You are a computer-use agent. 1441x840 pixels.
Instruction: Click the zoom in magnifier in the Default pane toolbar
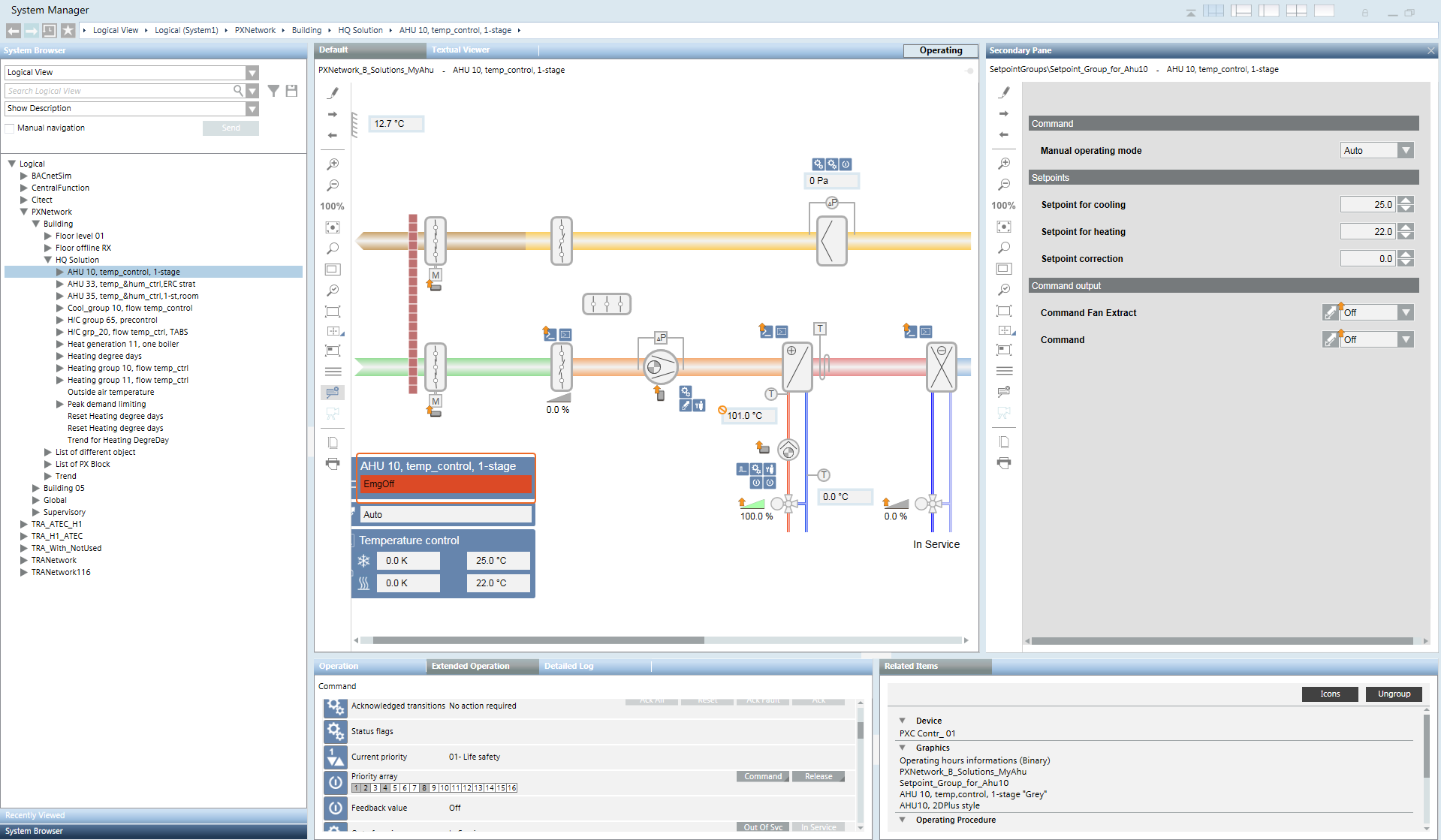pos(333,164)
